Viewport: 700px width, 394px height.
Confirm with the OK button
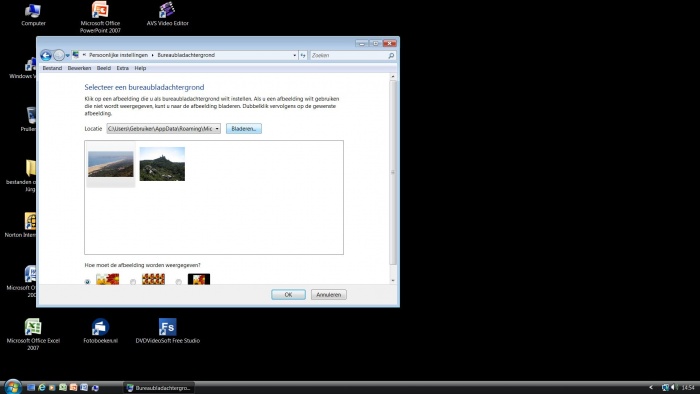[x=288, y=294]
